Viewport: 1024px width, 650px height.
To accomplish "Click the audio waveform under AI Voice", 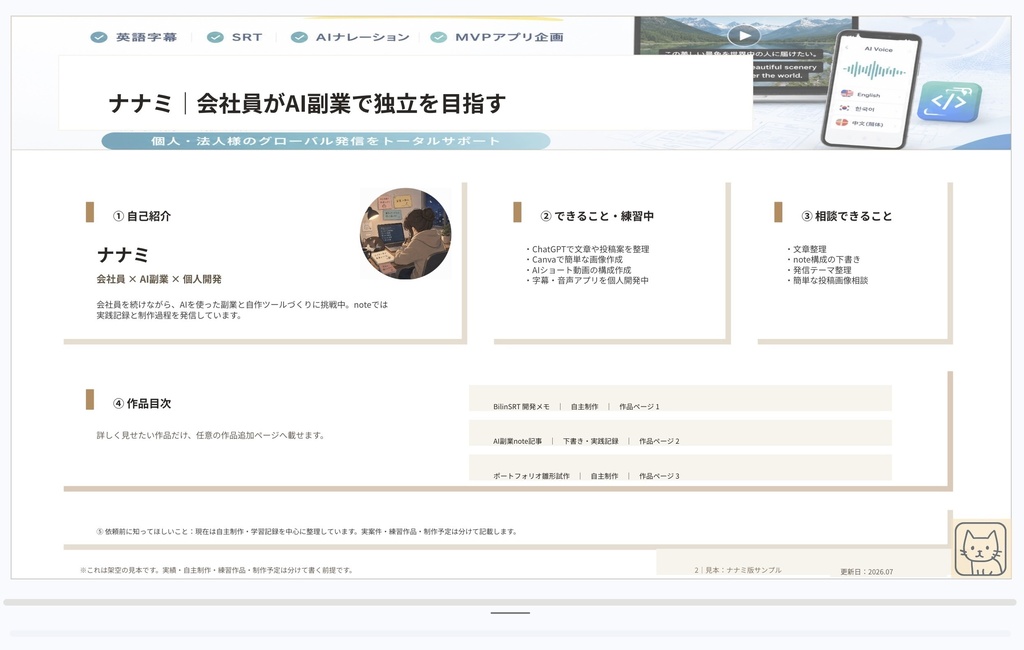I will point(874,70).
